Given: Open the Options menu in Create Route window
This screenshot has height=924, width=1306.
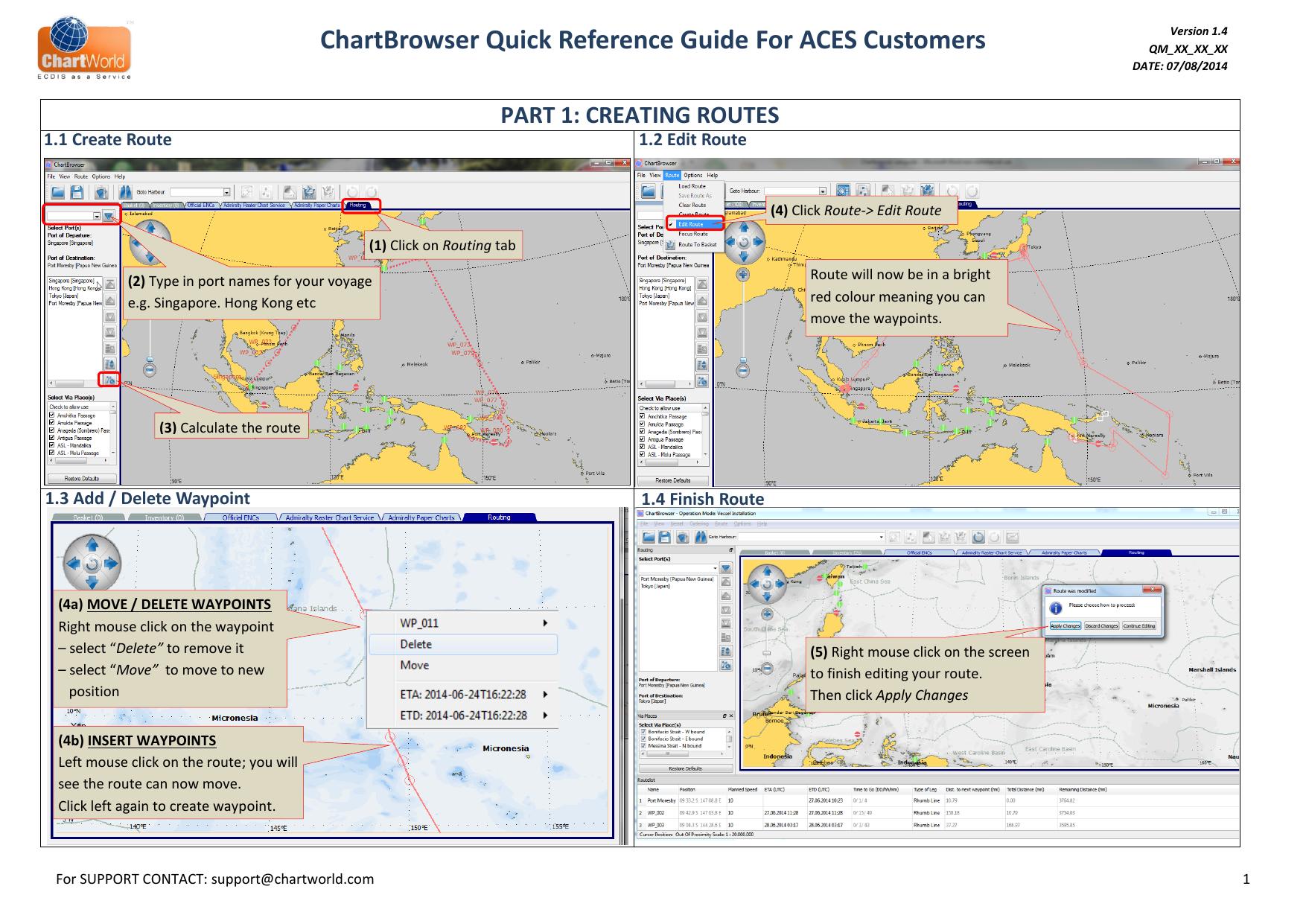Looking at the screenshot, I should tap(101, 176).
